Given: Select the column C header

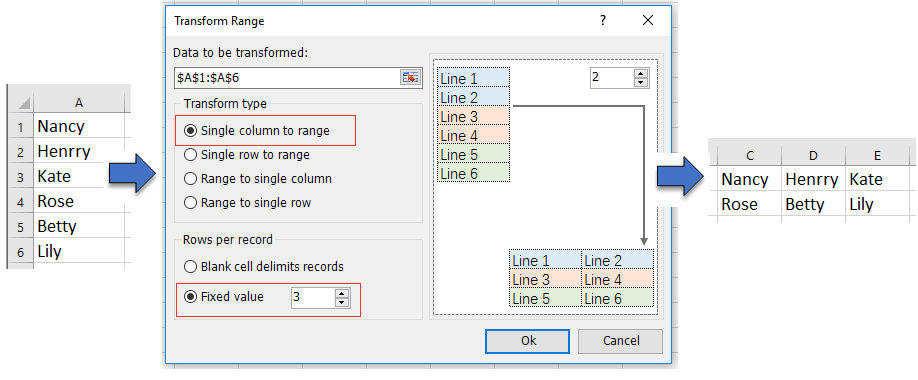Looking at the screenshot, I should tap(749, 156).
